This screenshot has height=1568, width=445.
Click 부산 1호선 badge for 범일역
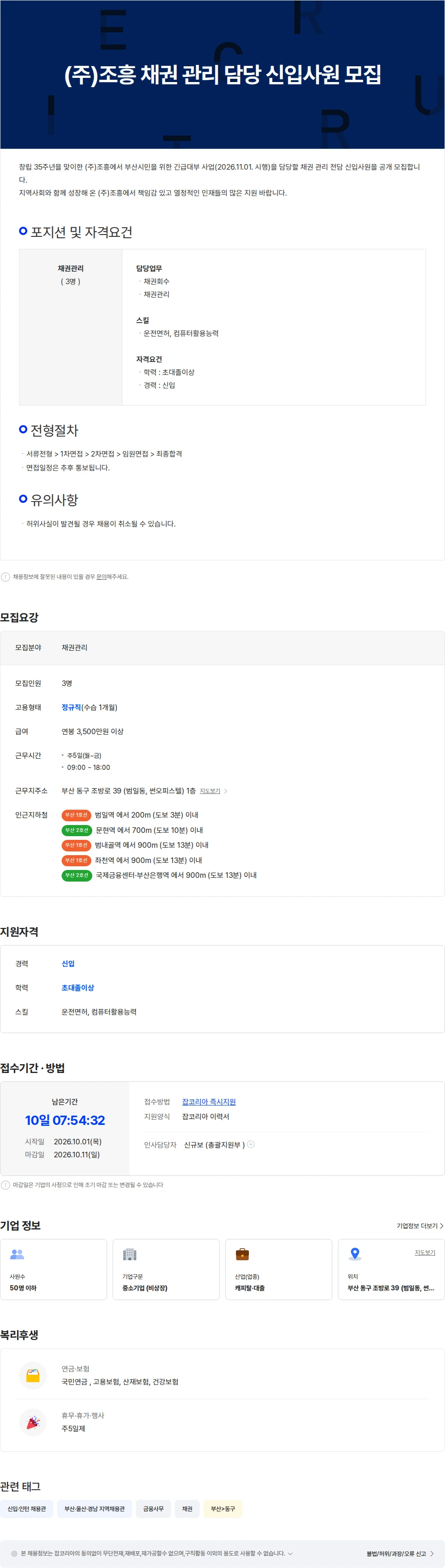[76, 815]
